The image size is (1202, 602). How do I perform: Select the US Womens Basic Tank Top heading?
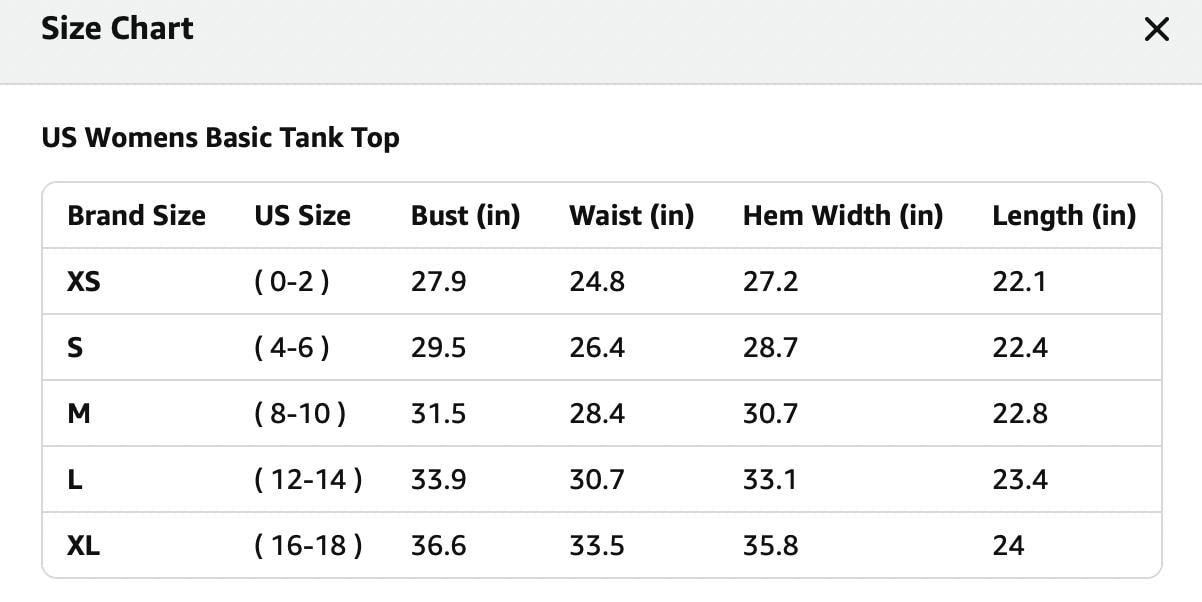[220, 137]
